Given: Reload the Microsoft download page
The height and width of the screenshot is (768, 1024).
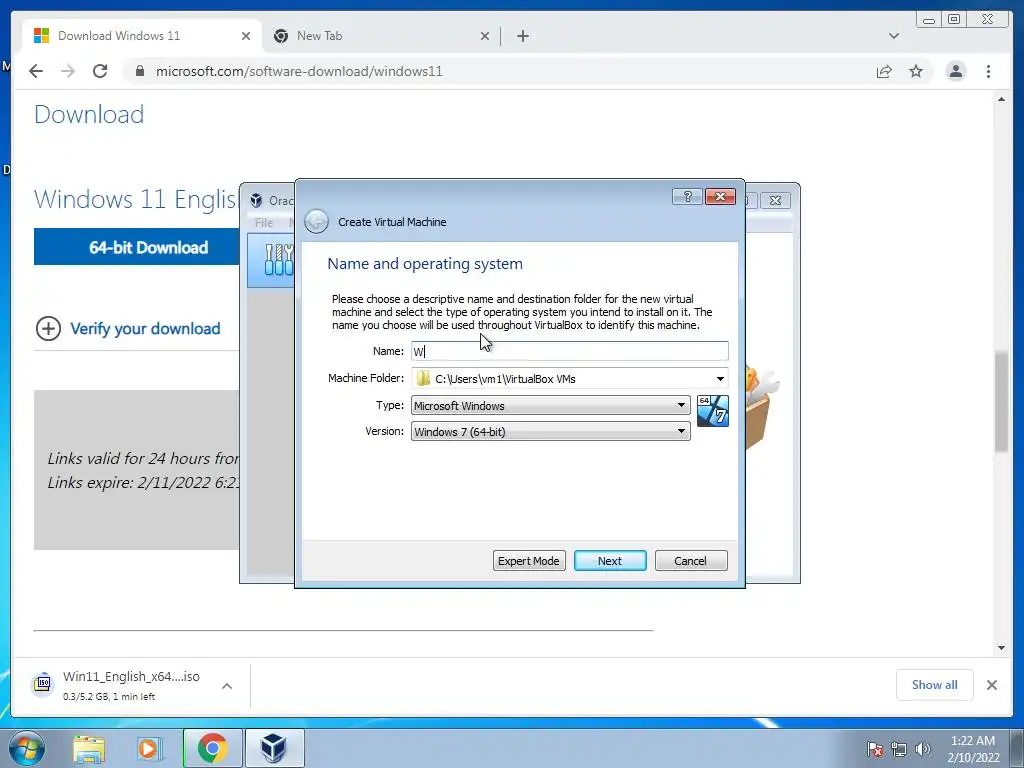Looking at the screenshot, I should (x=100, y=71).
